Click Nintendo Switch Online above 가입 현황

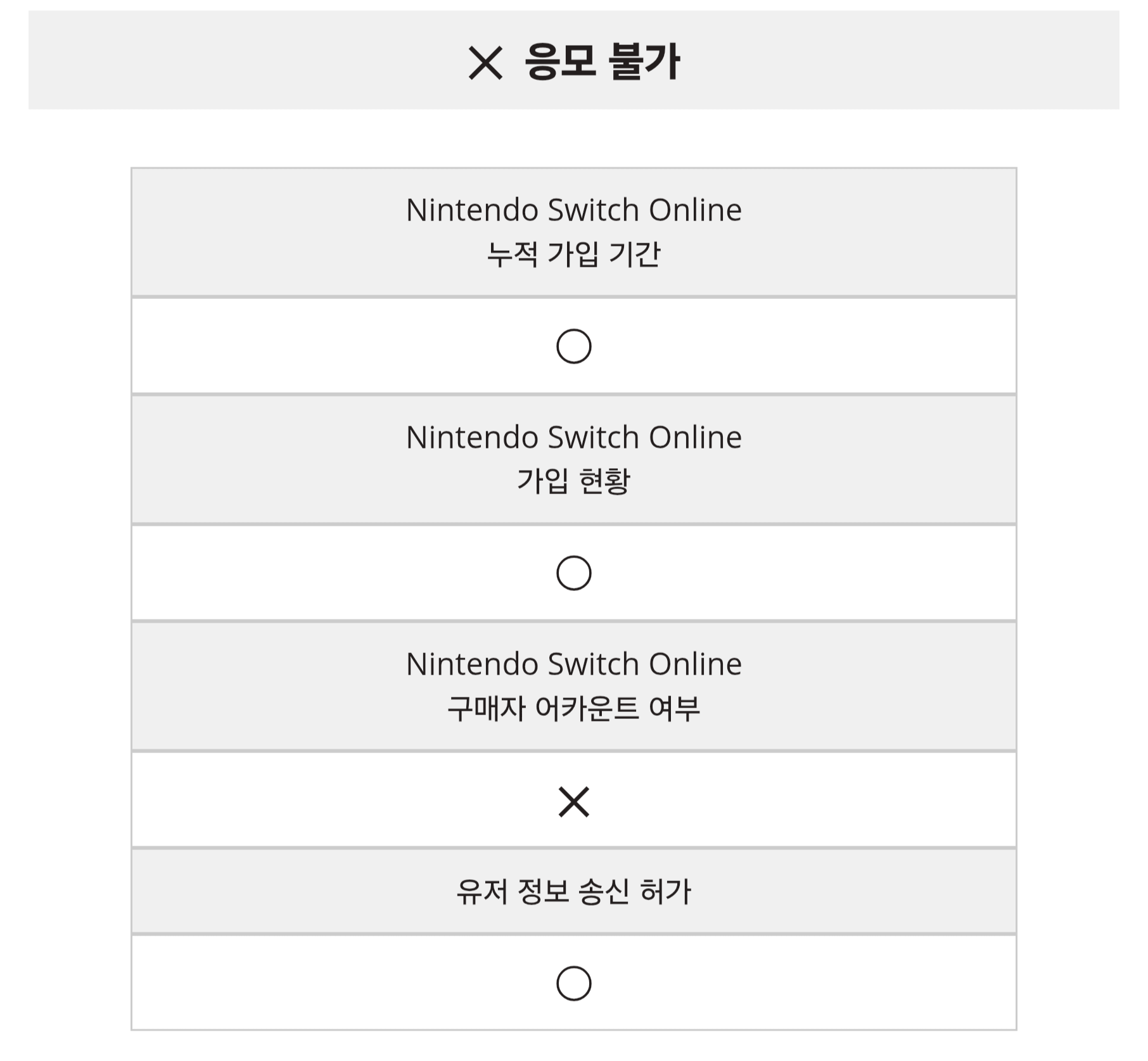[573, 437]
